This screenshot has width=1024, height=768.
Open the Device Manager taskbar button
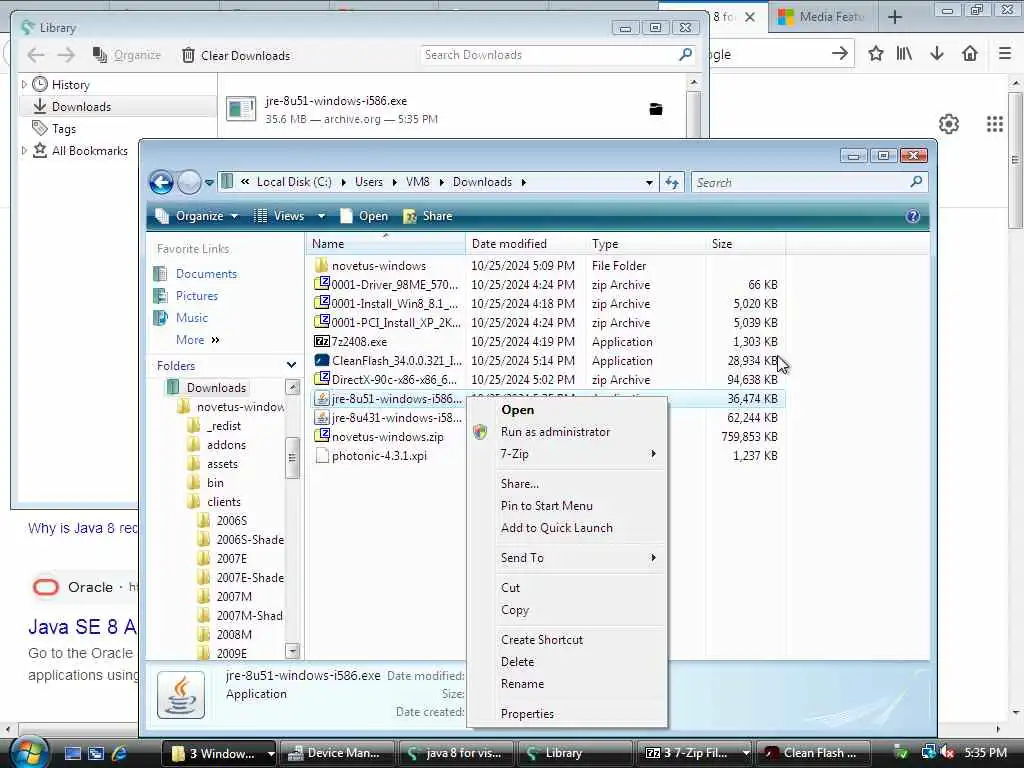339,753
